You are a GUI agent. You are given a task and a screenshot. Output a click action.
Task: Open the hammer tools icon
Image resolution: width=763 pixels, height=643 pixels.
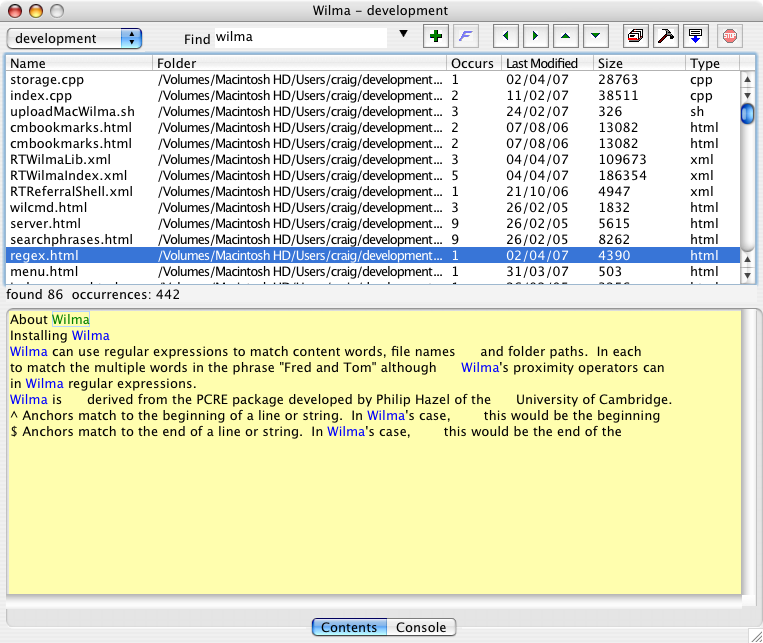pyautogui.click(x=666, y=36)
